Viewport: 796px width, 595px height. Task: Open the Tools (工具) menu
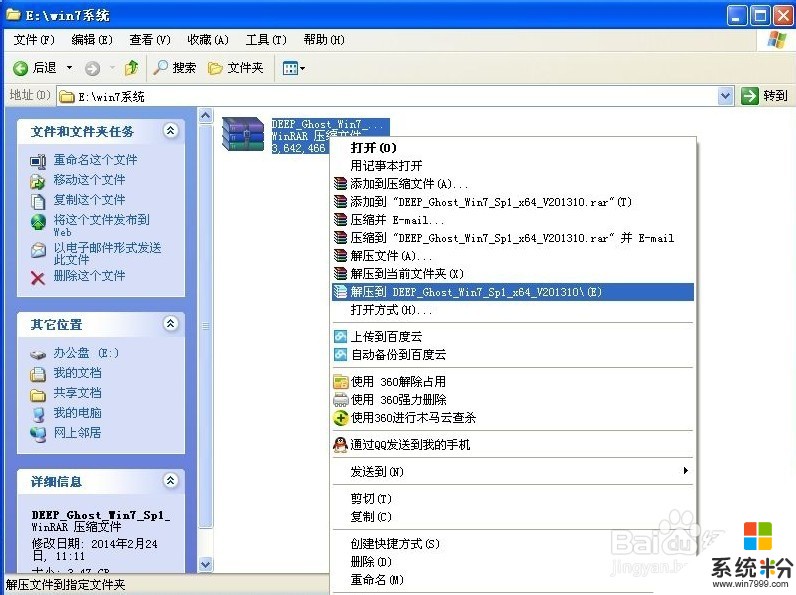(x=265, y=40)
